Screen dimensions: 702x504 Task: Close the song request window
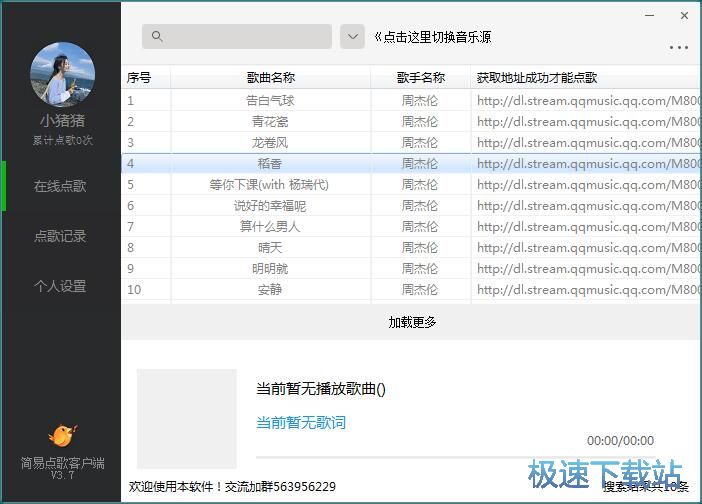tap(685, 16)
